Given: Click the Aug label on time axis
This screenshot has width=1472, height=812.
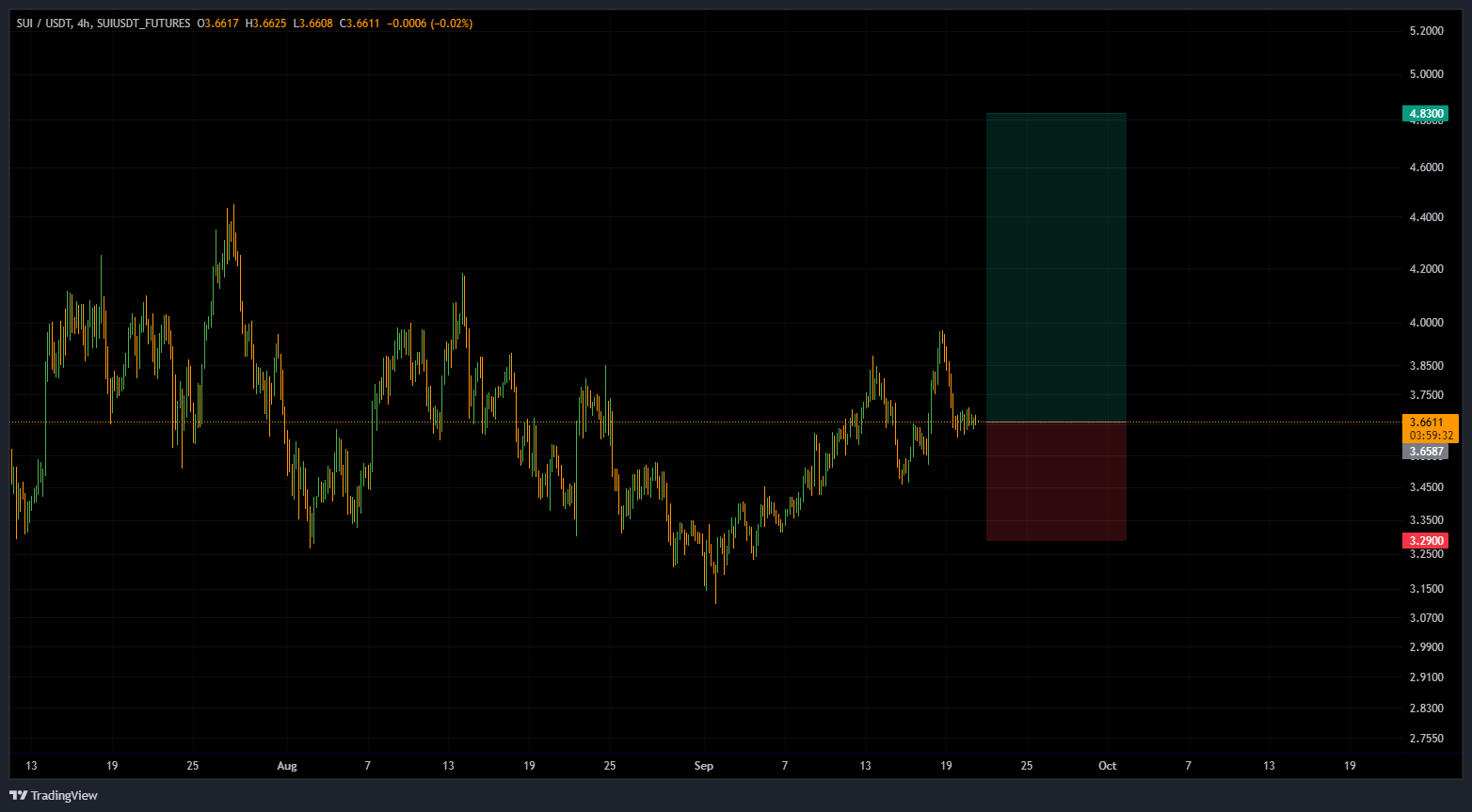Looking at the screenshot, I should pos(287,766).
